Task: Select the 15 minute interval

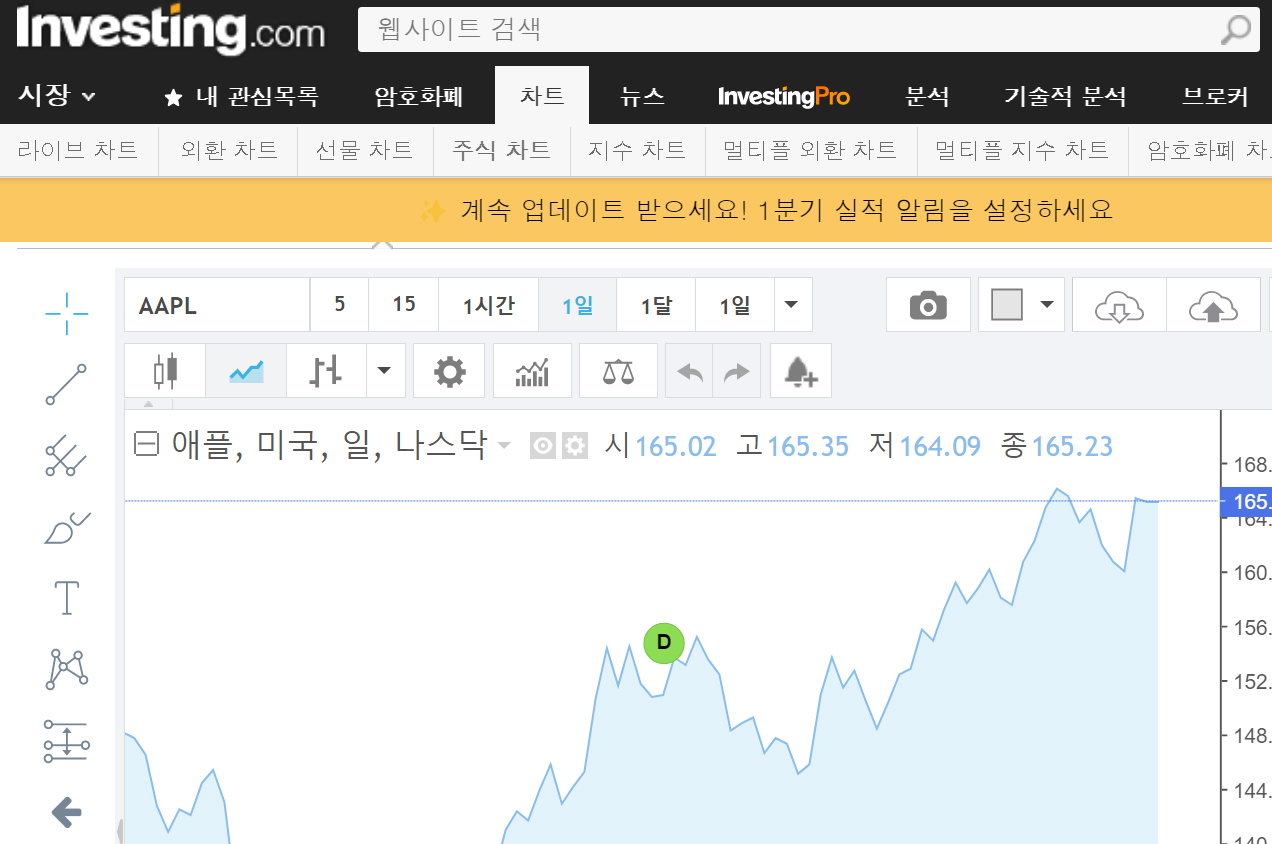Action: pyautogui.click(x=404, y=304)
